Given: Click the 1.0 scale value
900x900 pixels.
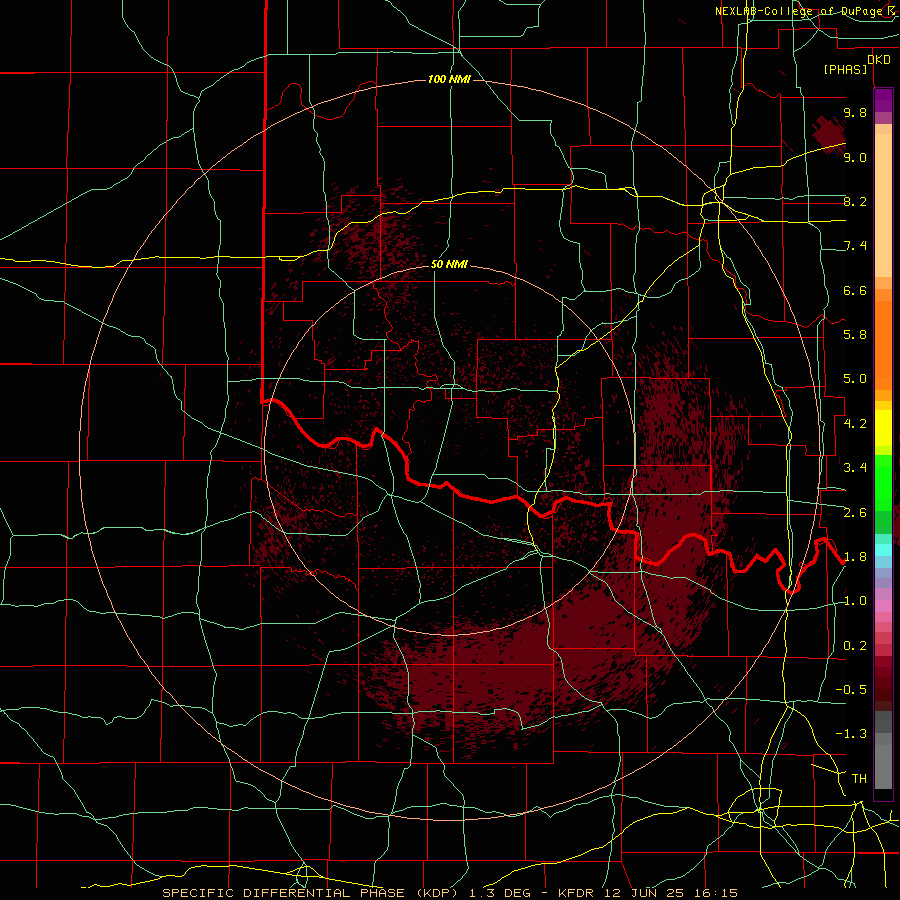Looking at the screenshot, I should [x=855, y=601].
